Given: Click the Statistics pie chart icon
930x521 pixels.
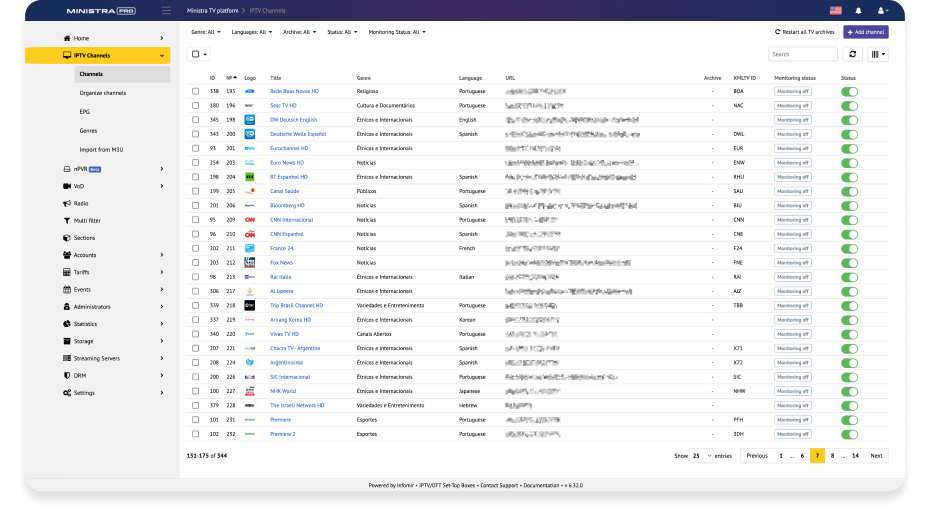Looking at the screenshot, I should click(66, 324).
